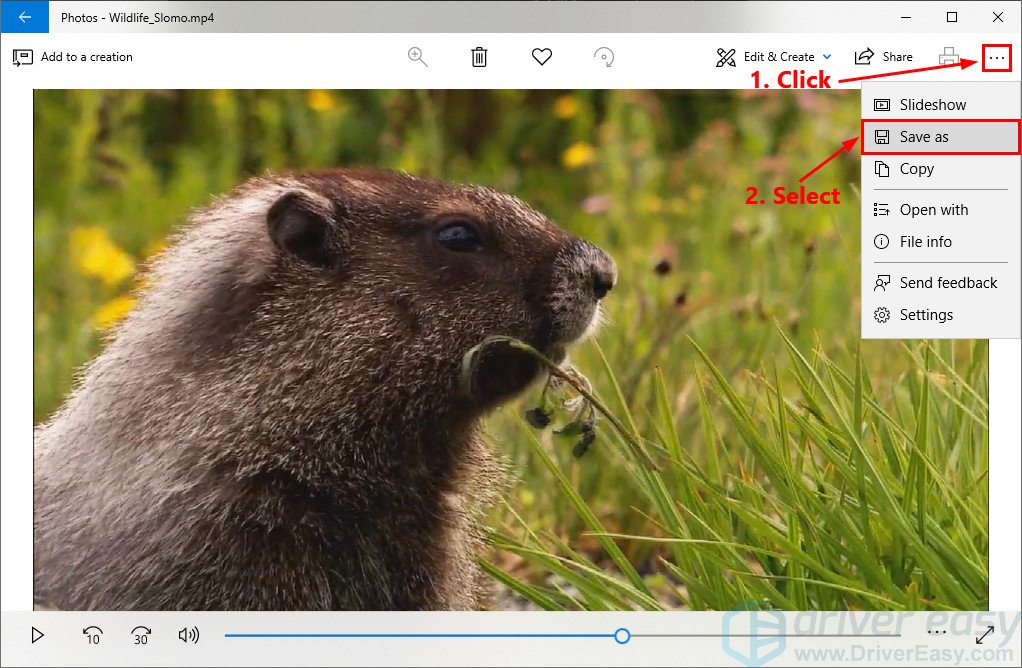Open the Add to a creation panel
Screen dimensions: 1022x668
click(73, 57)
